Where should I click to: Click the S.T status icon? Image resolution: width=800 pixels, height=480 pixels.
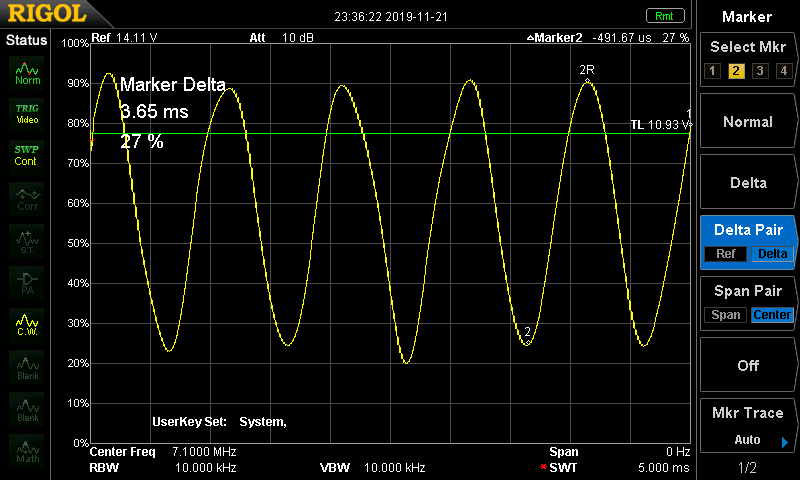27,240
